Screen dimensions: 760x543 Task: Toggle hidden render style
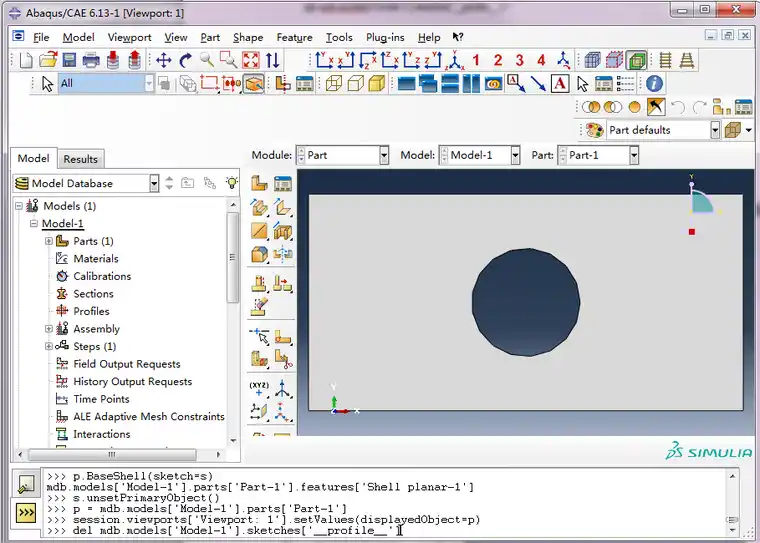coord(355,83)
